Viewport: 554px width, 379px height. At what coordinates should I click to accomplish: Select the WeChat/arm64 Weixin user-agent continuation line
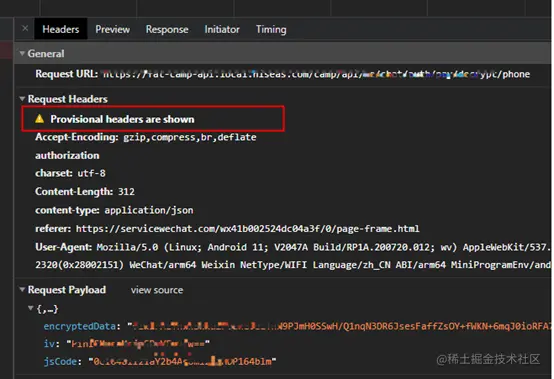(293, 265)
